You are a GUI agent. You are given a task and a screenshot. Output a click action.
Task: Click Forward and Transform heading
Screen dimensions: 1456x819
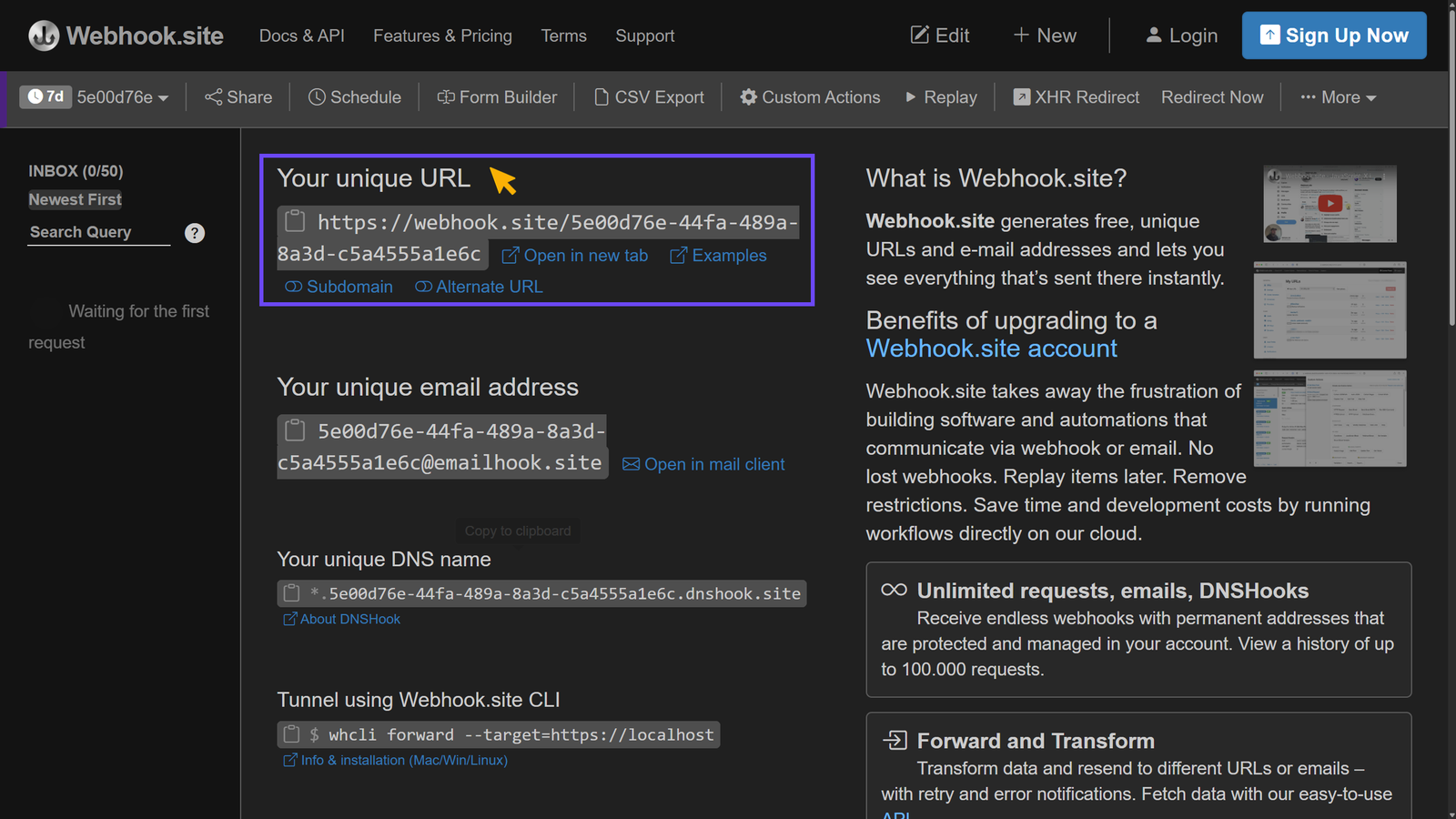coord(1036,741)
